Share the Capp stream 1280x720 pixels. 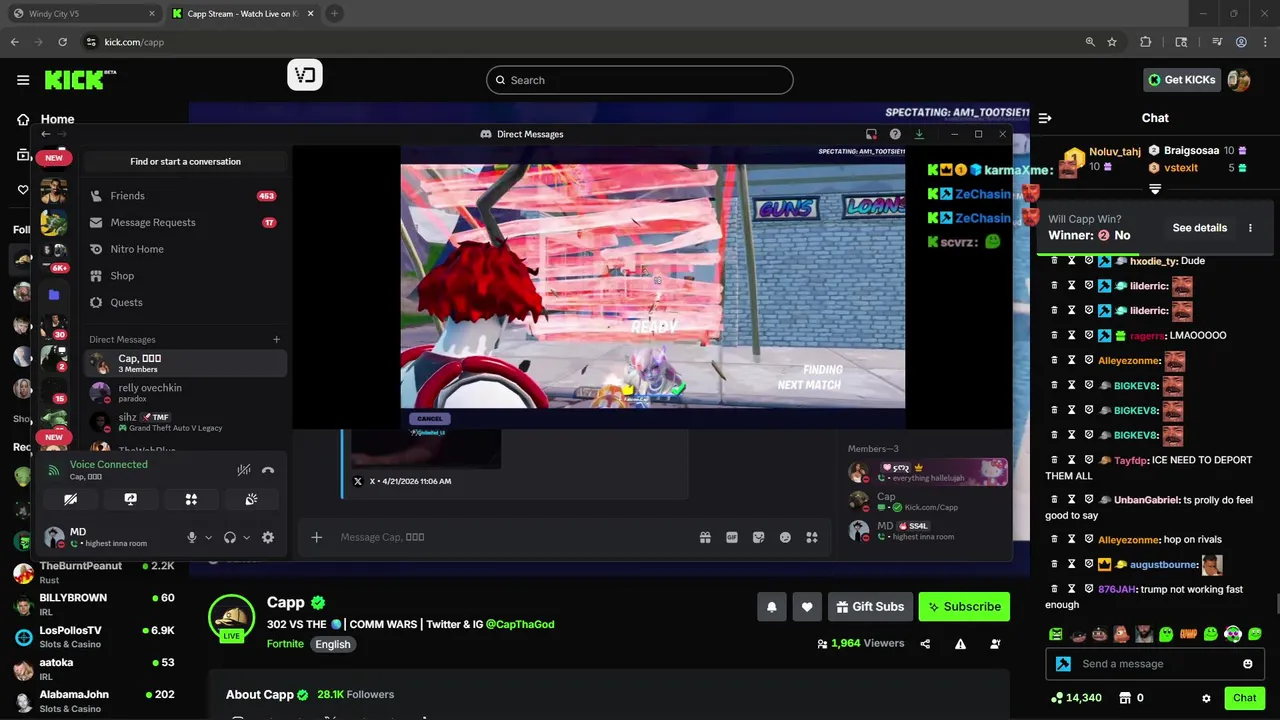pyautogui.click(x=925, y=644)
